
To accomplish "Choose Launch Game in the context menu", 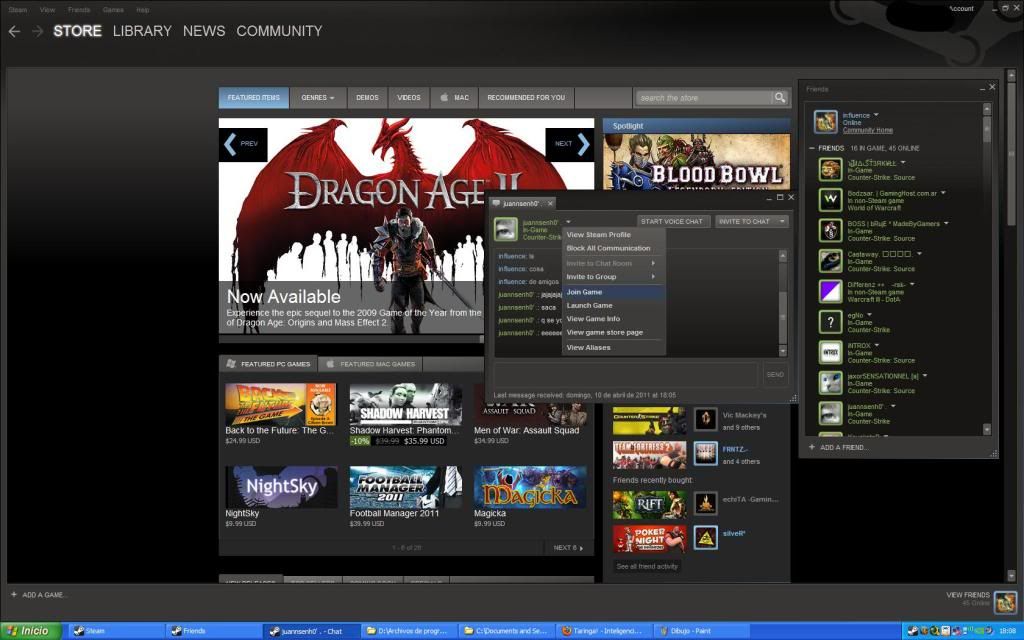I will (x=613, y=306).
